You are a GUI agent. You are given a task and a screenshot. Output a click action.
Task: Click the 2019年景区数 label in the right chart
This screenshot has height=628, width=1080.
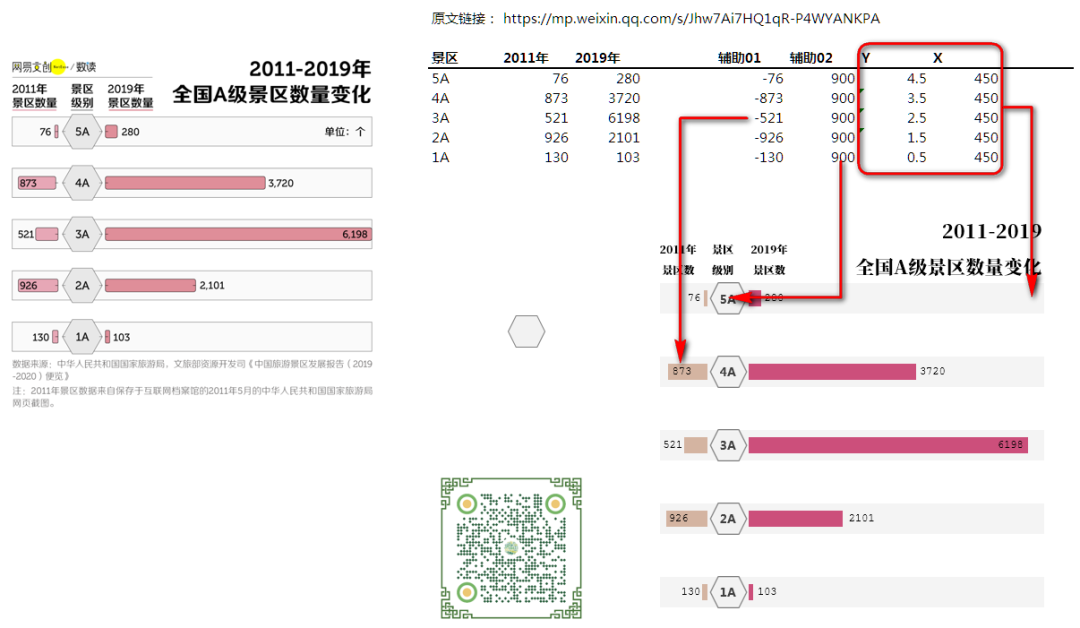[769, 260]
